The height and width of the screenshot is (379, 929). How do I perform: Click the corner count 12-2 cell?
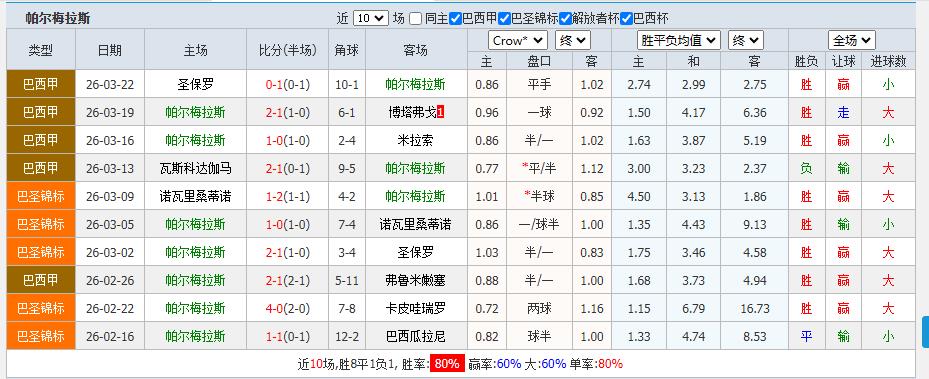(347, 336)
